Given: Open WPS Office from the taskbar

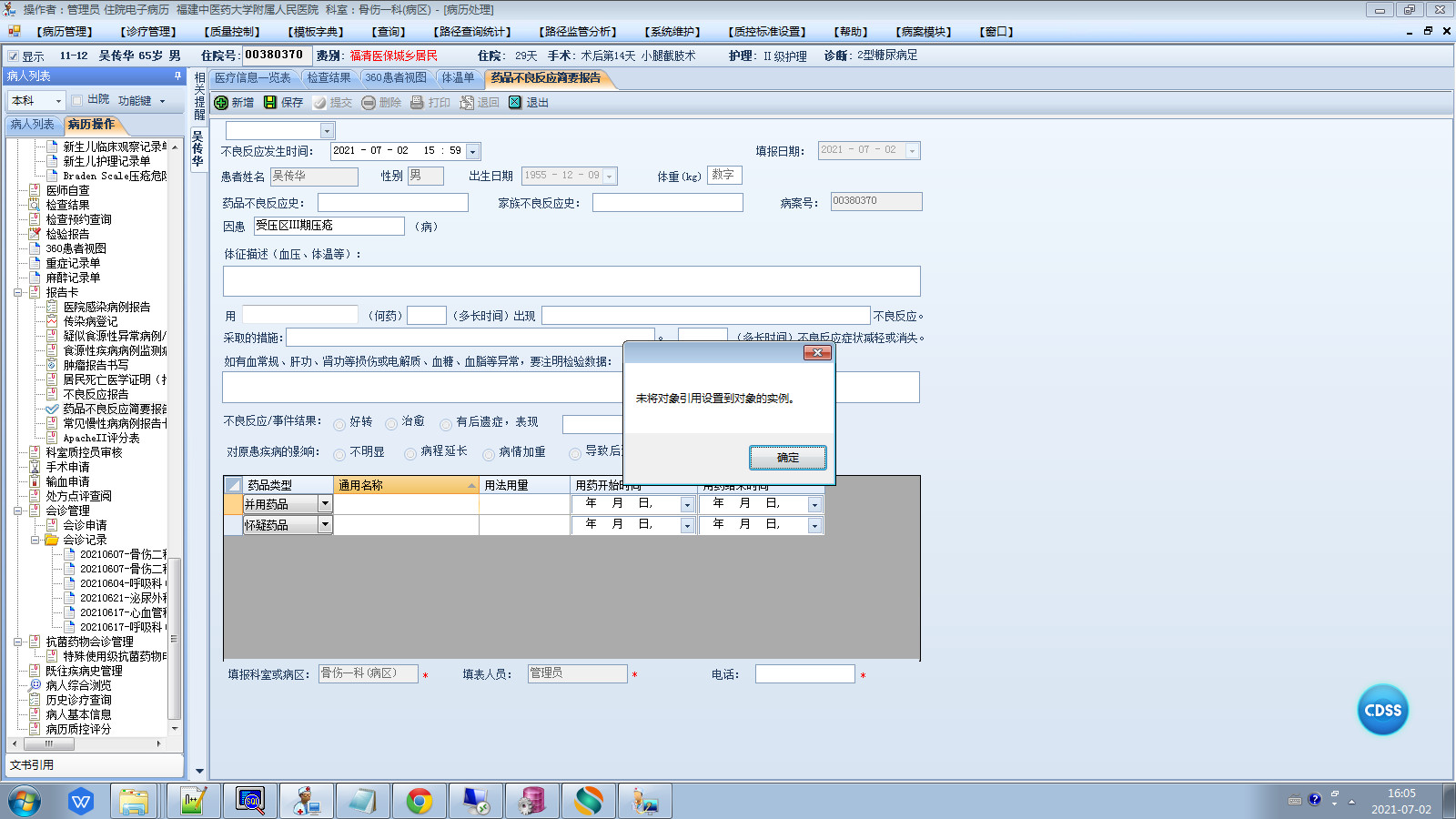Looking at the screenshot, I should pyautogui.click(x=81, y=802).
